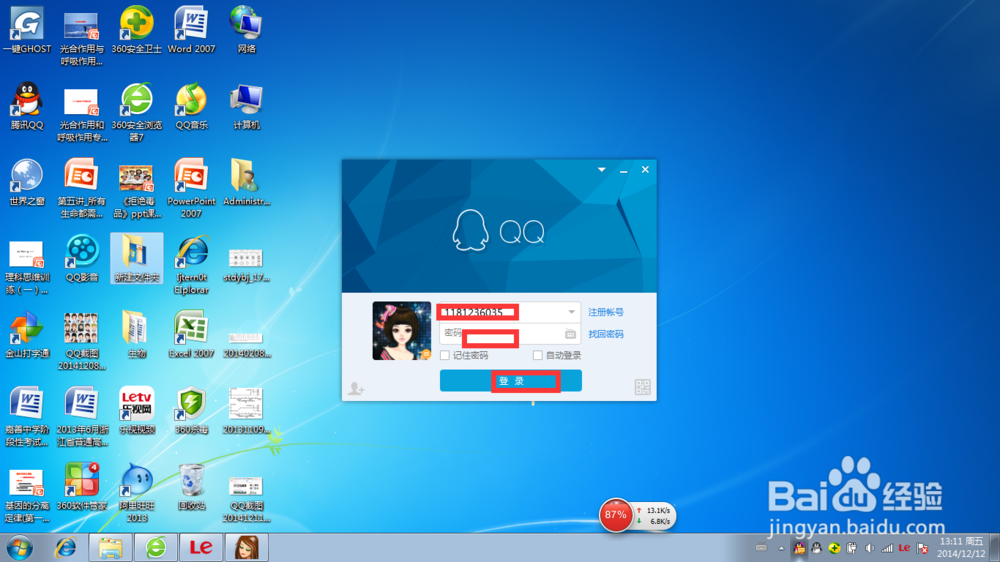Click the taskbar clock showing 13:11
The height and width of the screenshot is (562, 1000).
(962, 548)
